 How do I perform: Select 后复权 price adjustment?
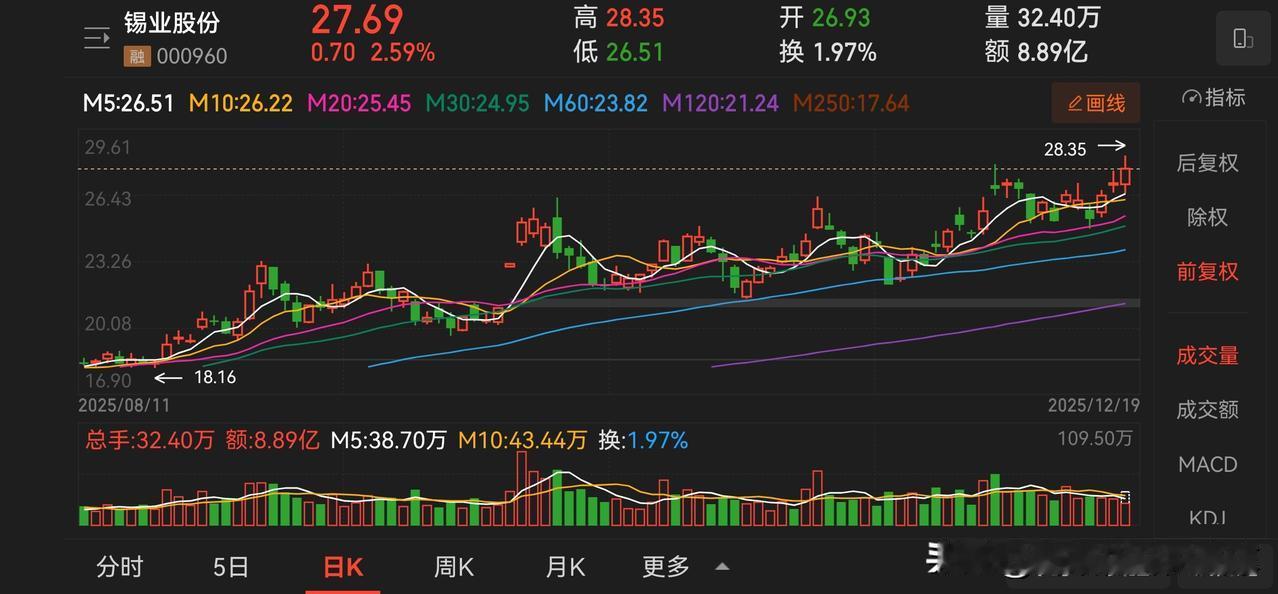(x=1207, y=163)
